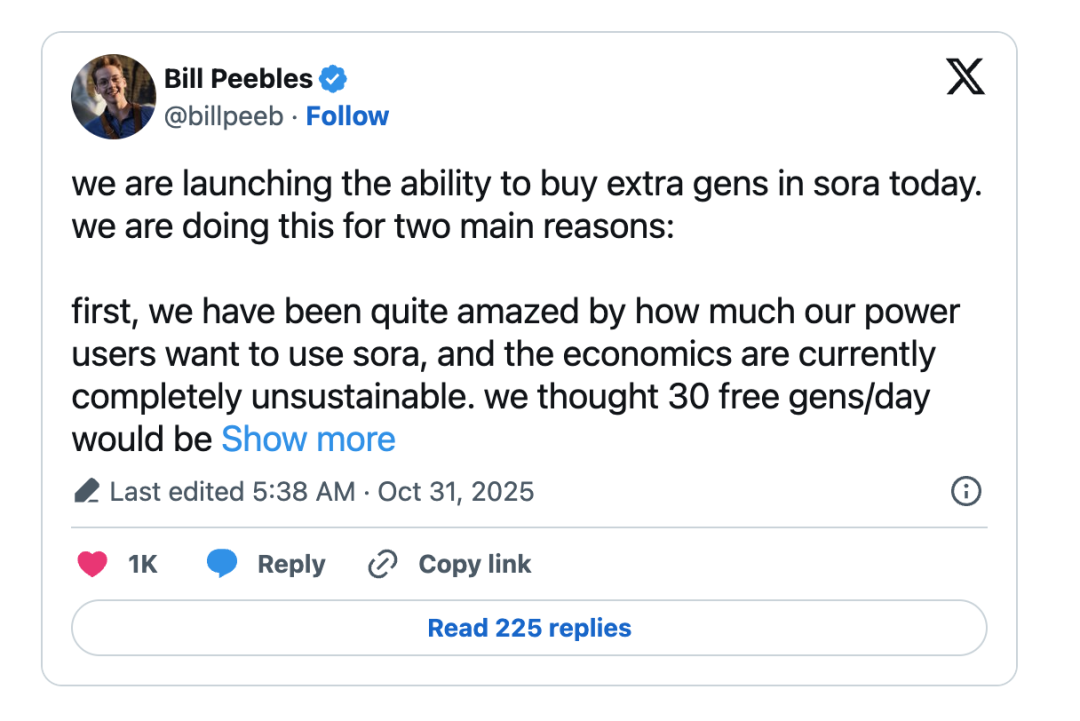Like the tweet with the heart icon
The height and width of the screenshot is (721, 1080).
pos(92,564)
